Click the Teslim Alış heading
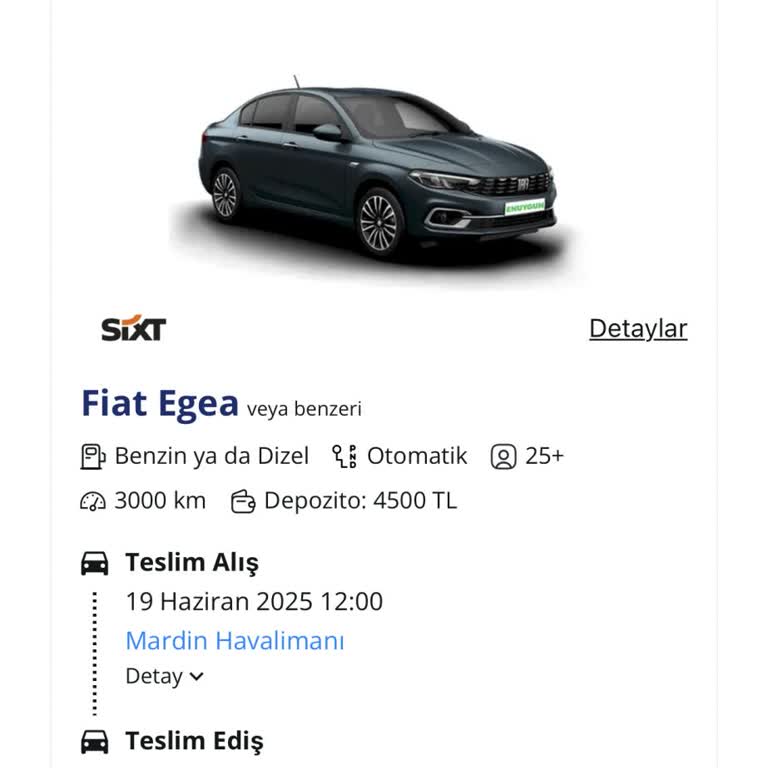 (x=191, y=563)
